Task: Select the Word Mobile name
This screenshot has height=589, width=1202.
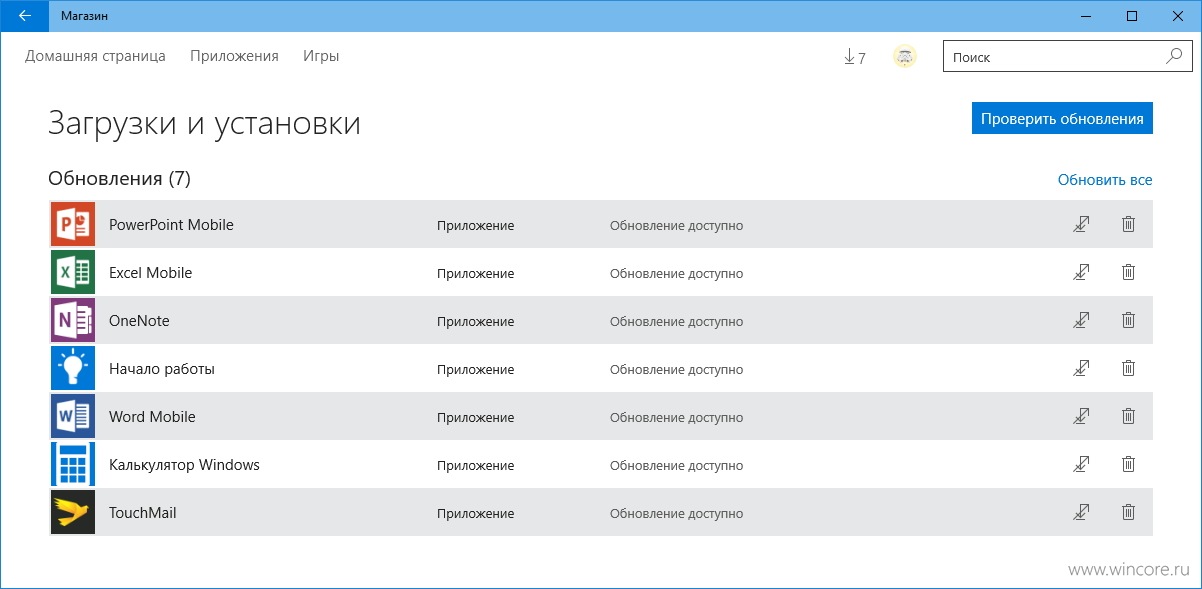Action: click(x=152, y=417)
